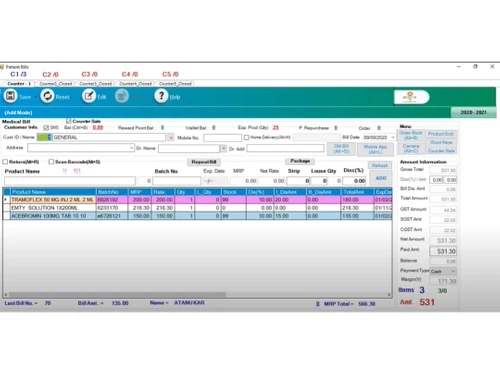Click the Patient Bills window icon

(x=2, y=67)
